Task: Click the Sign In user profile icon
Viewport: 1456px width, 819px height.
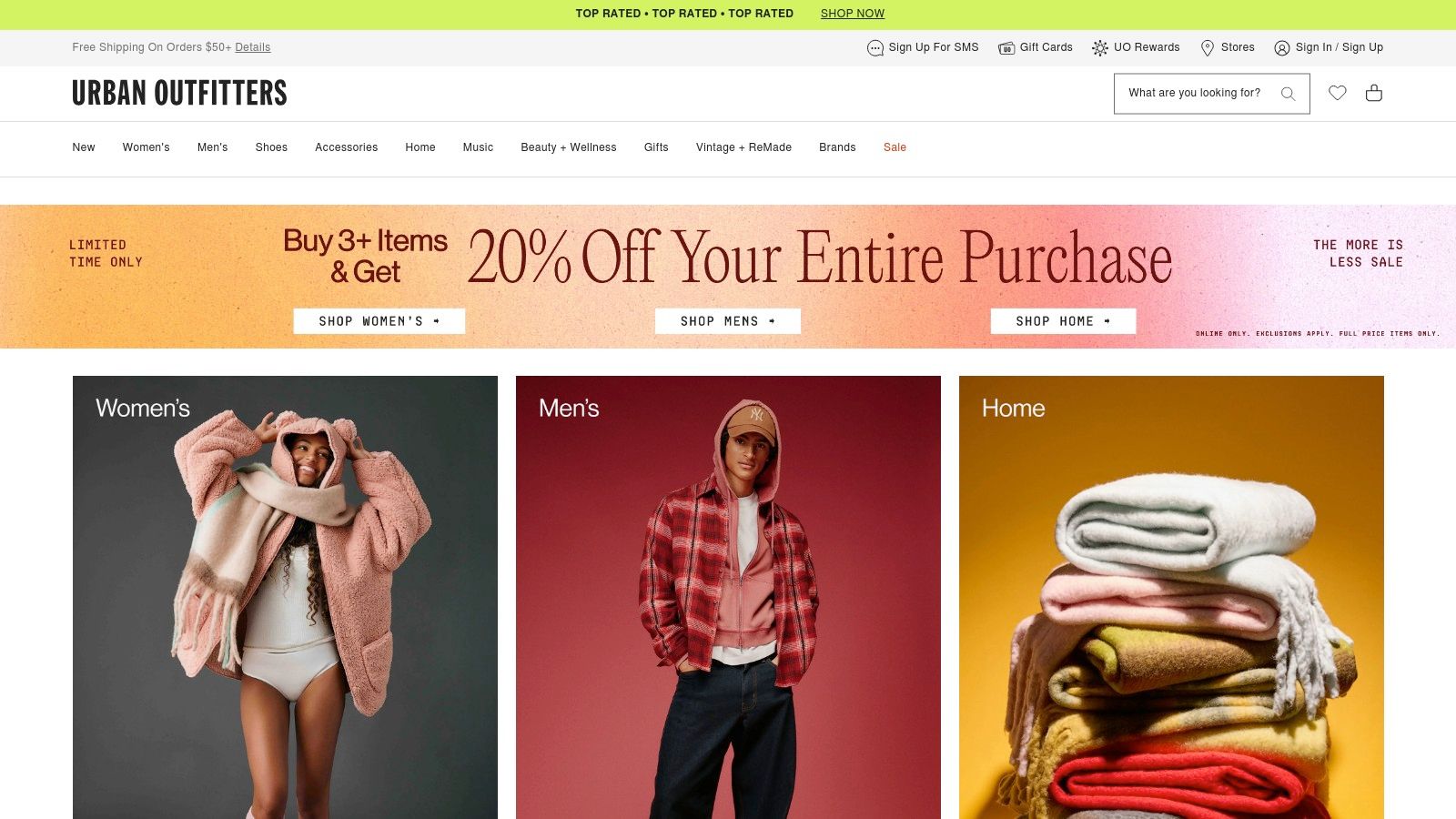Action: 1282,48
